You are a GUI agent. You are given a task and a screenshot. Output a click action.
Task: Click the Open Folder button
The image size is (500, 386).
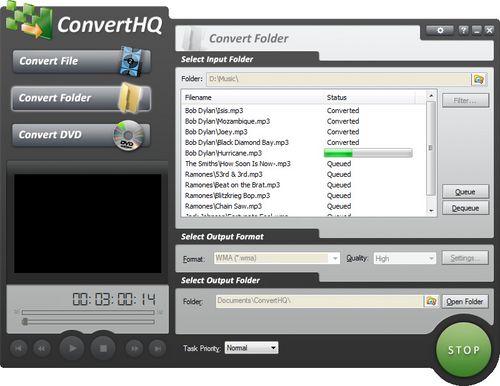click(465, 301)
